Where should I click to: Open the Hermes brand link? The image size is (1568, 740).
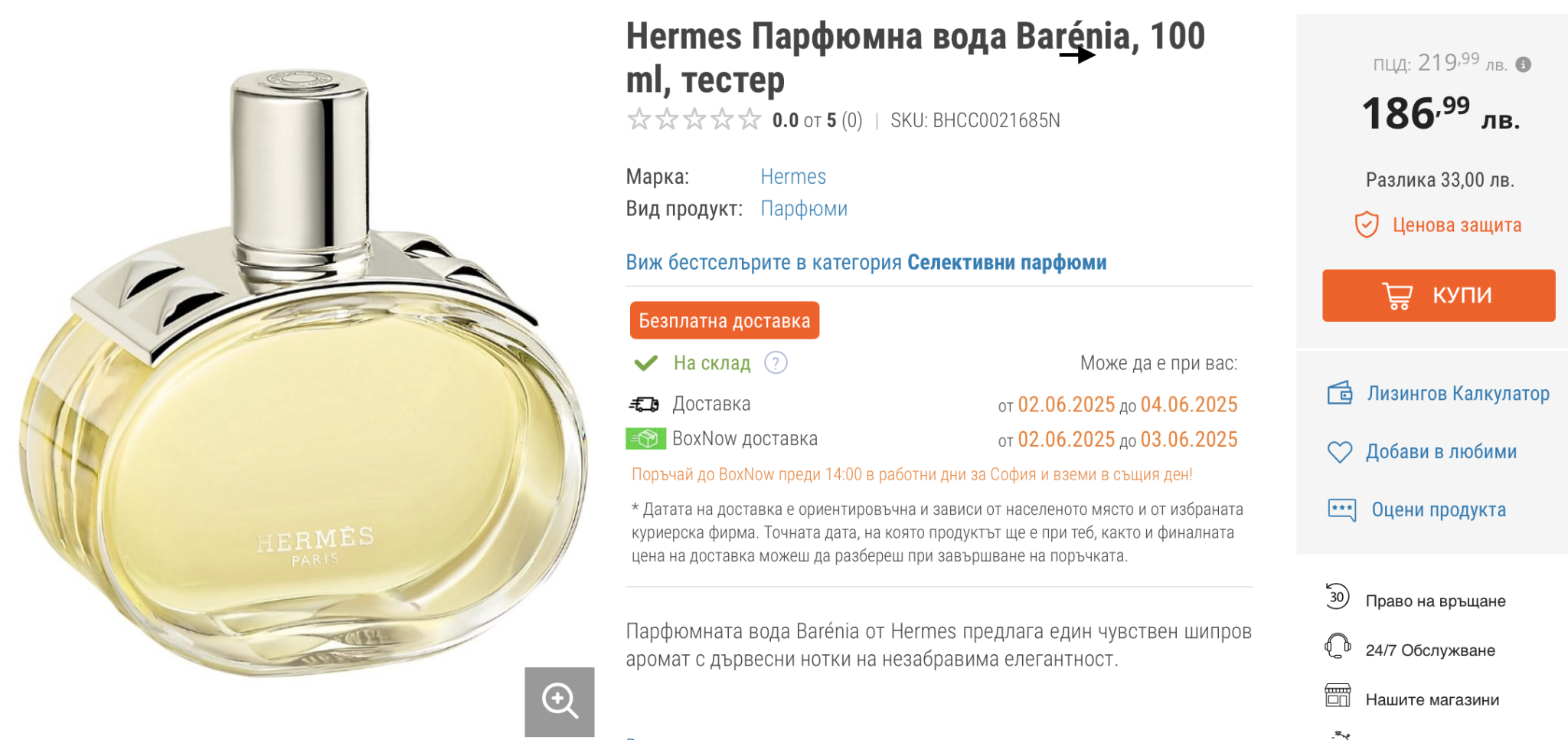pos(793,177)
